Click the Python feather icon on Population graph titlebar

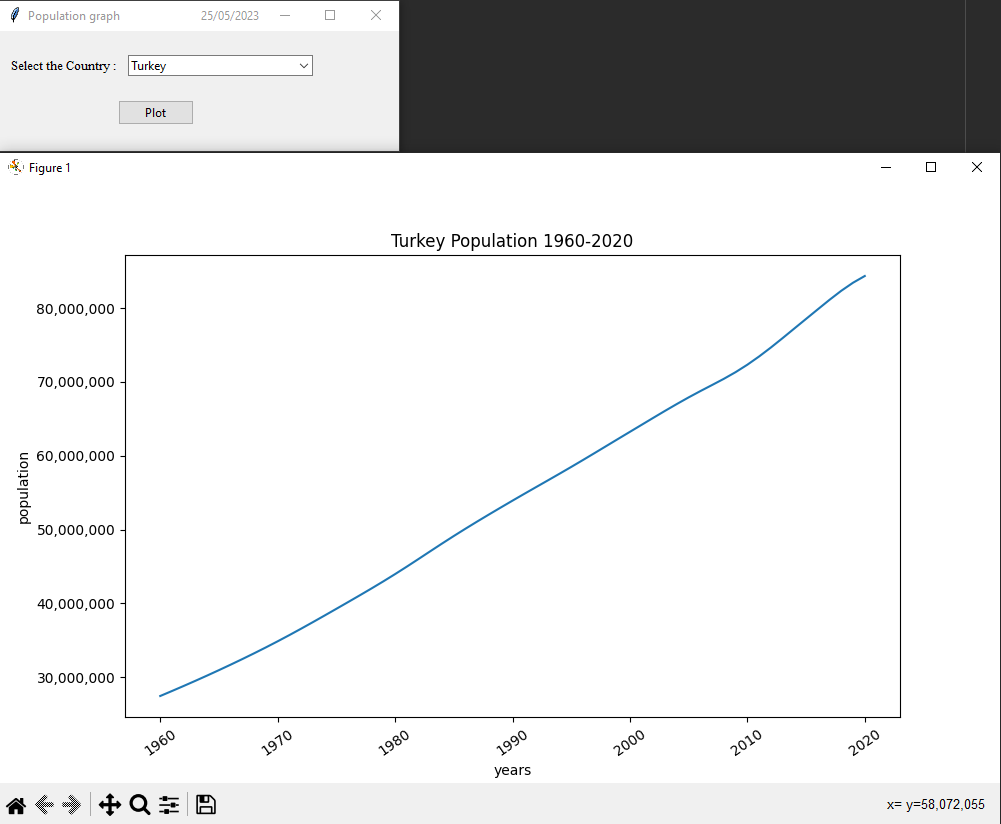tap(12, 15)
